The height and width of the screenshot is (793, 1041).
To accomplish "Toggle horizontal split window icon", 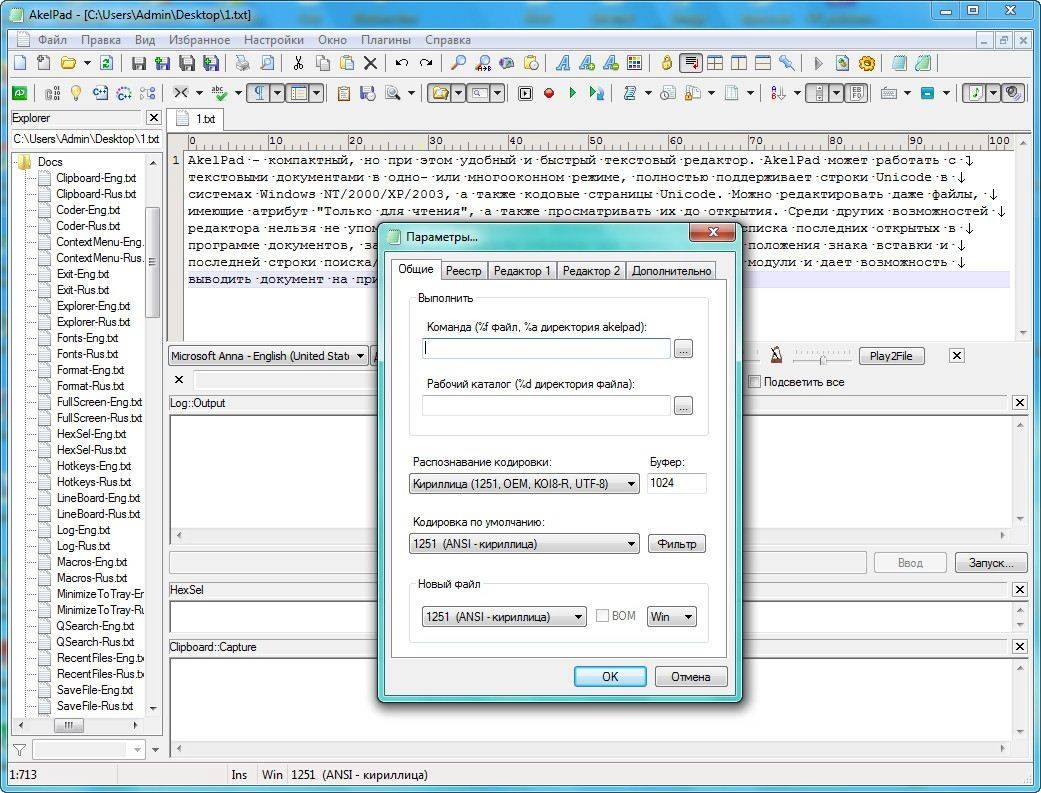I will (763, 63).
